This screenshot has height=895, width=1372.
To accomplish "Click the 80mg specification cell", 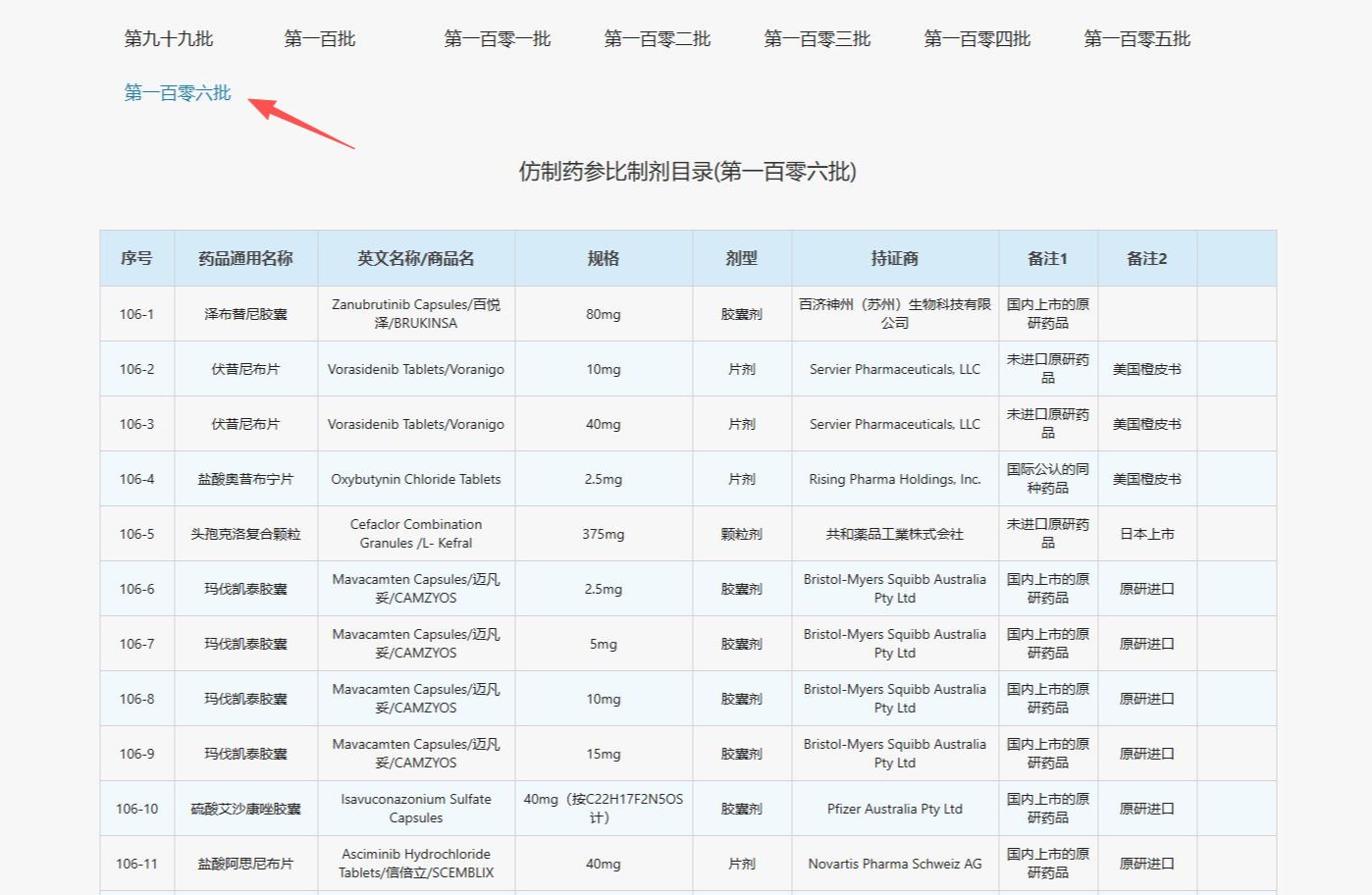I will 604,314.
